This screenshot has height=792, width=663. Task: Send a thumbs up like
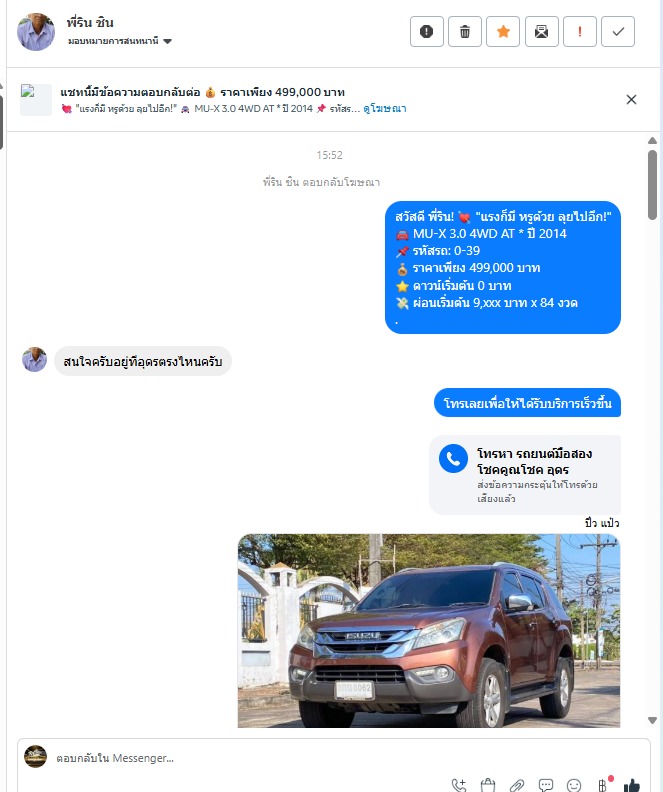(632, 785)
